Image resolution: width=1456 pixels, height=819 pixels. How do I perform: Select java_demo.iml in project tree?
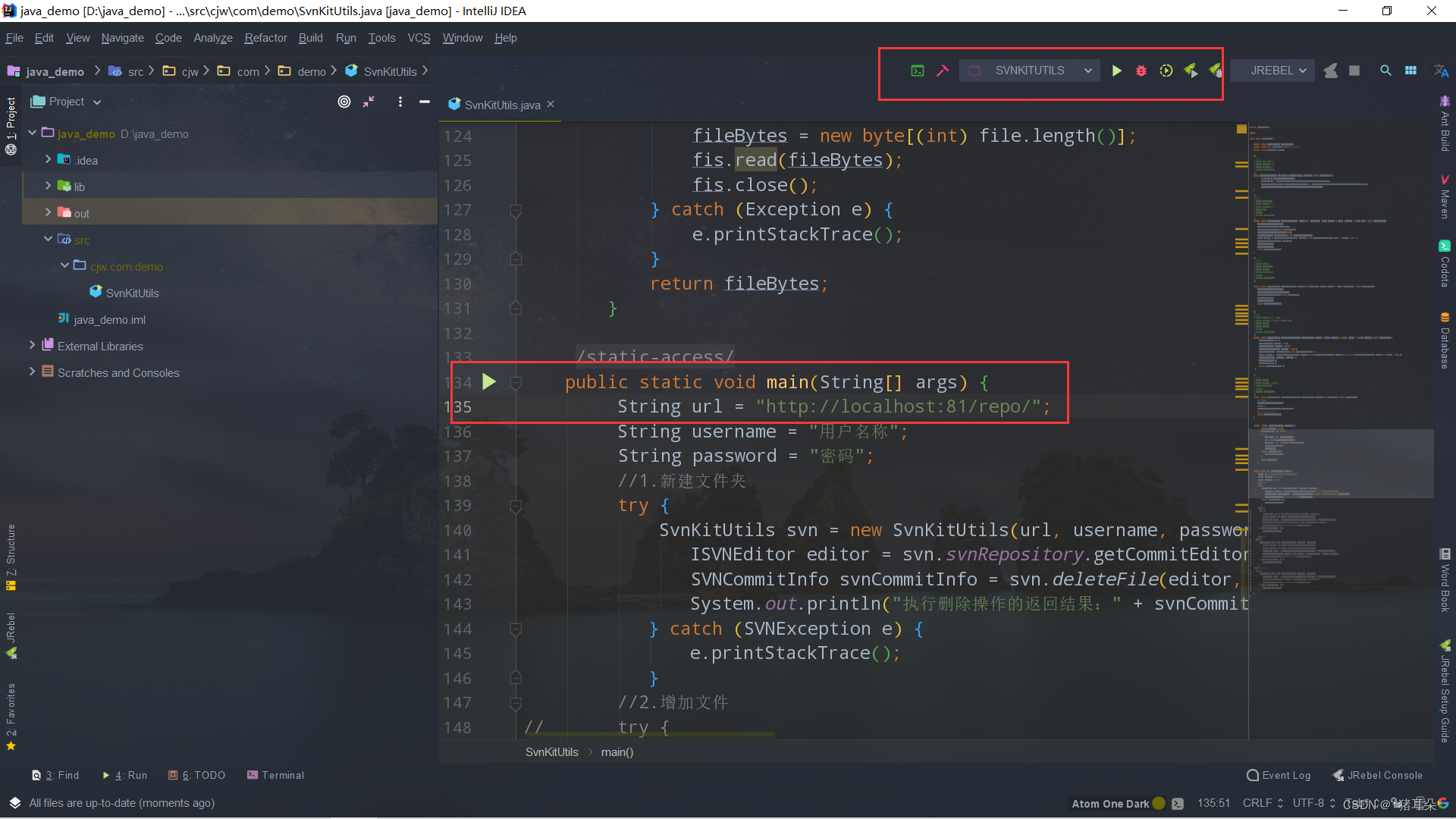point(109,319)
